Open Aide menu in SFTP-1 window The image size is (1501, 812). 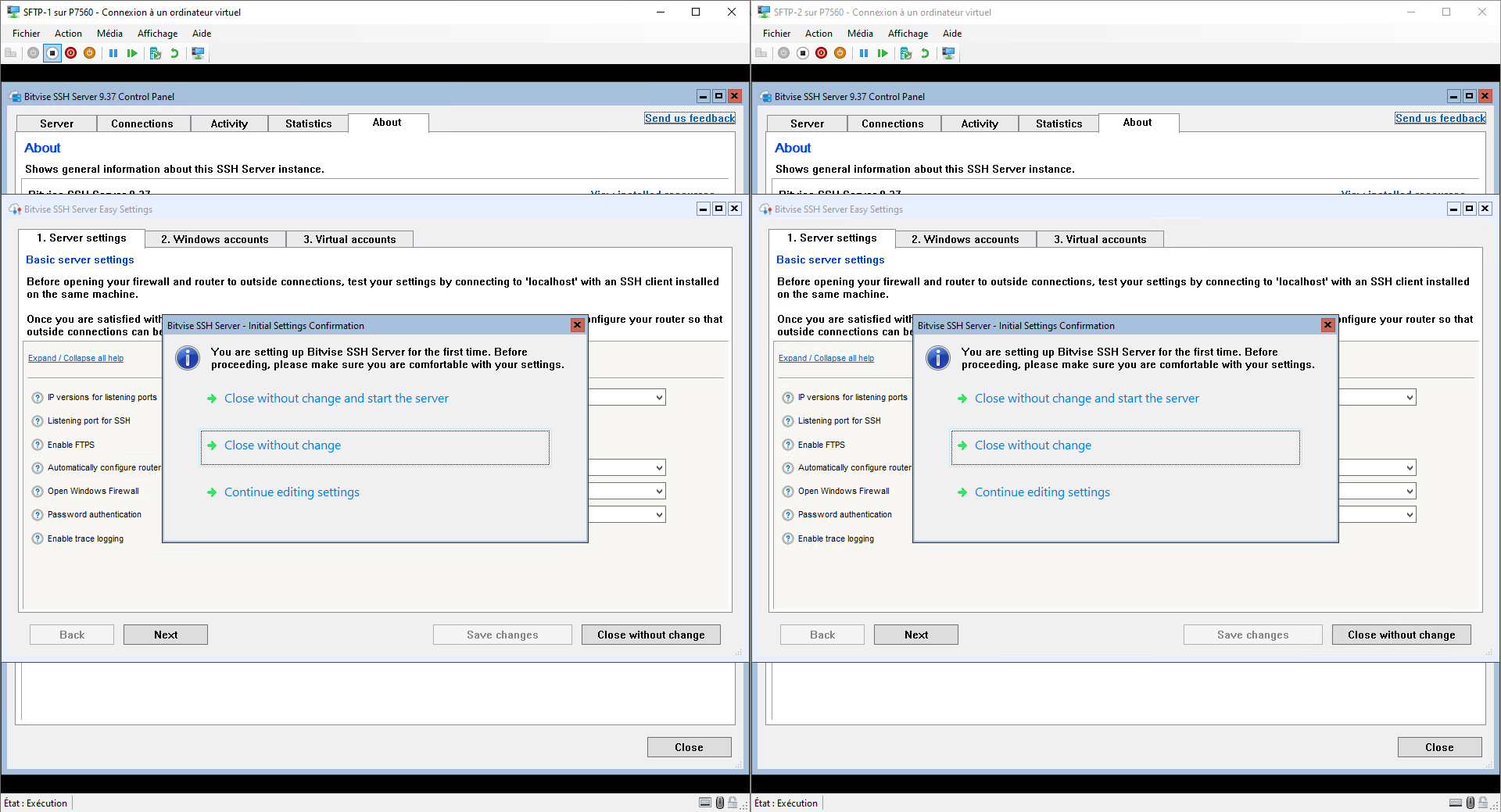pyautogui.click(x=202, y=34)
